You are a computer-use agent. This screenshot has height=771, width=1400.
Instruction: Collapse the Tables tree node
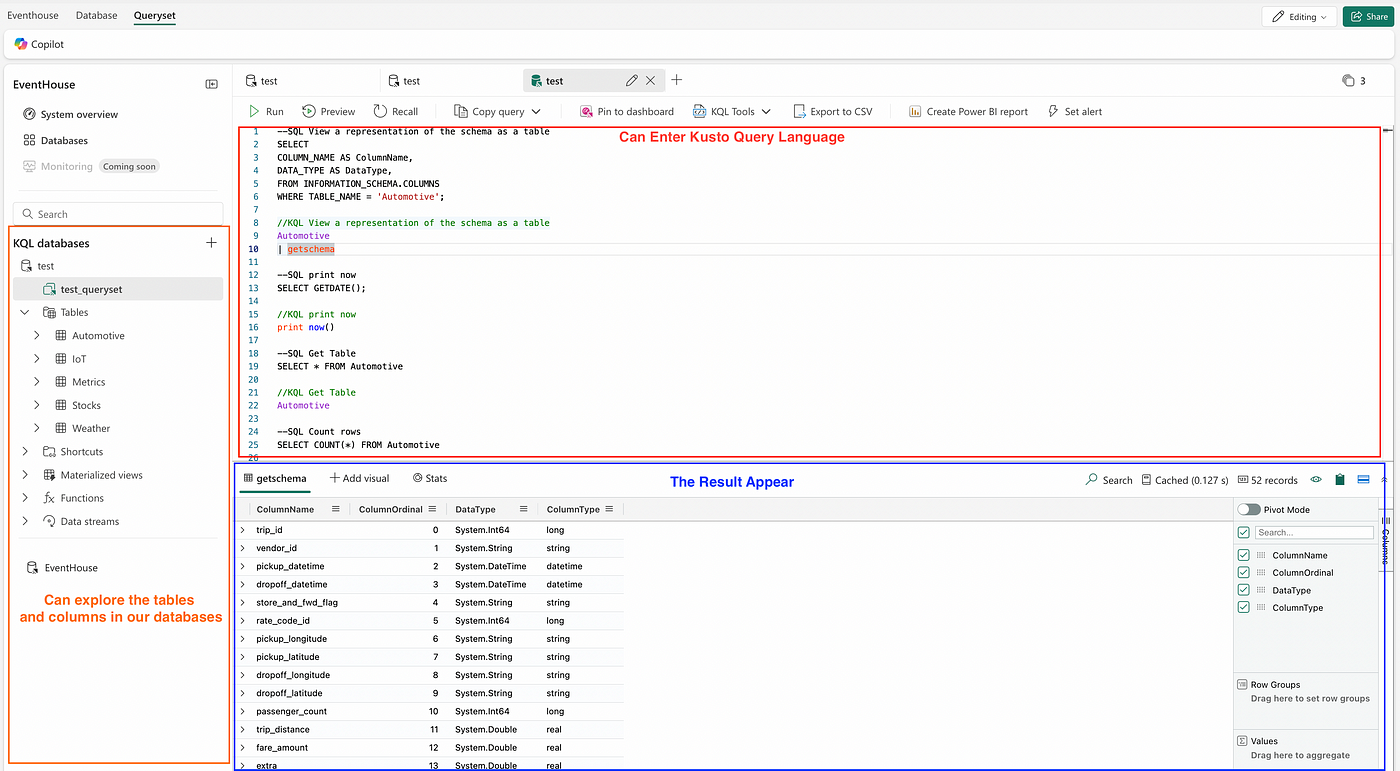click(x=25, y=312)
